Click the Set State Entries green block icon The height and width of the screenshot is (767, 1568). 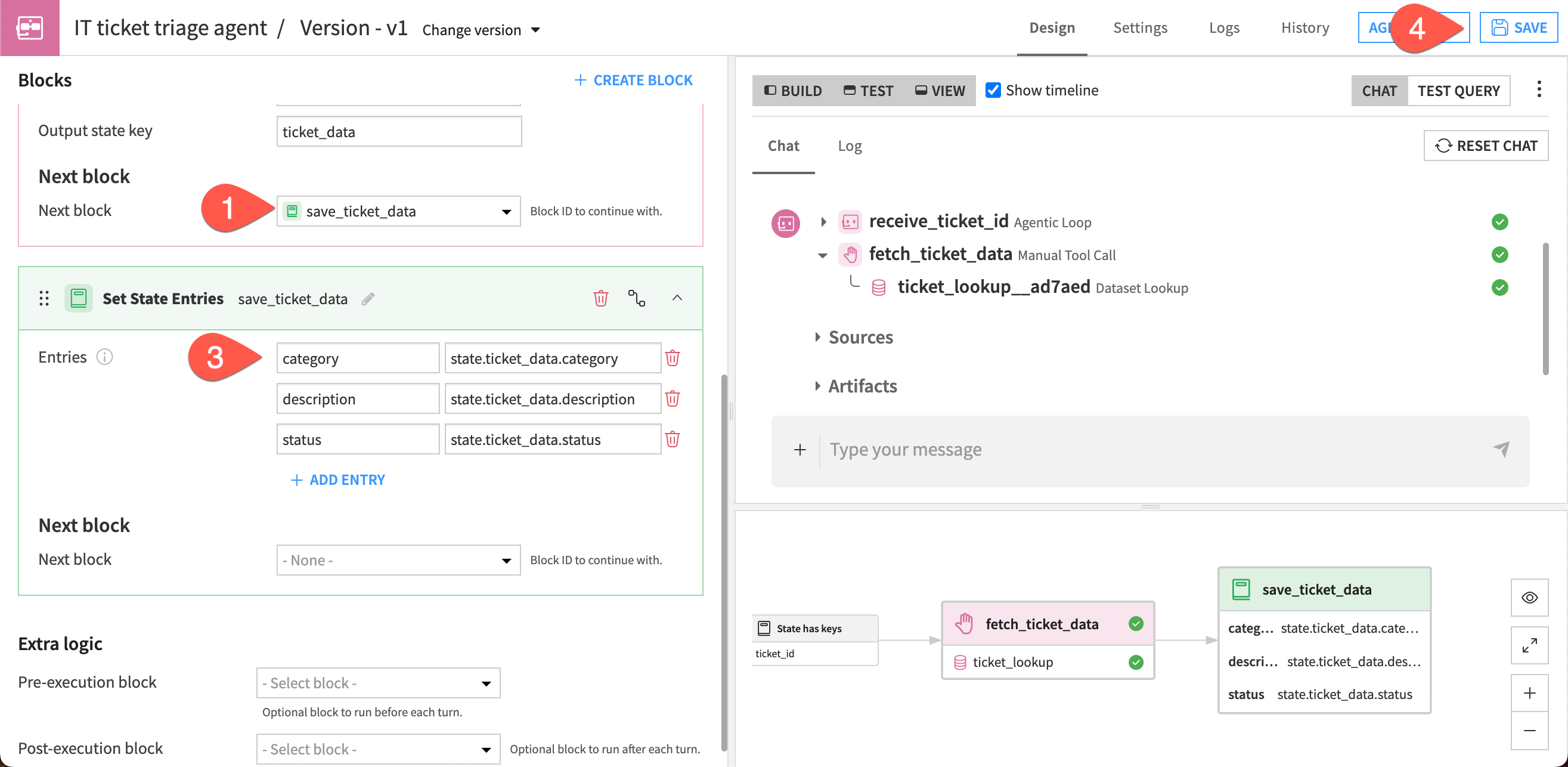pos(79,298)
